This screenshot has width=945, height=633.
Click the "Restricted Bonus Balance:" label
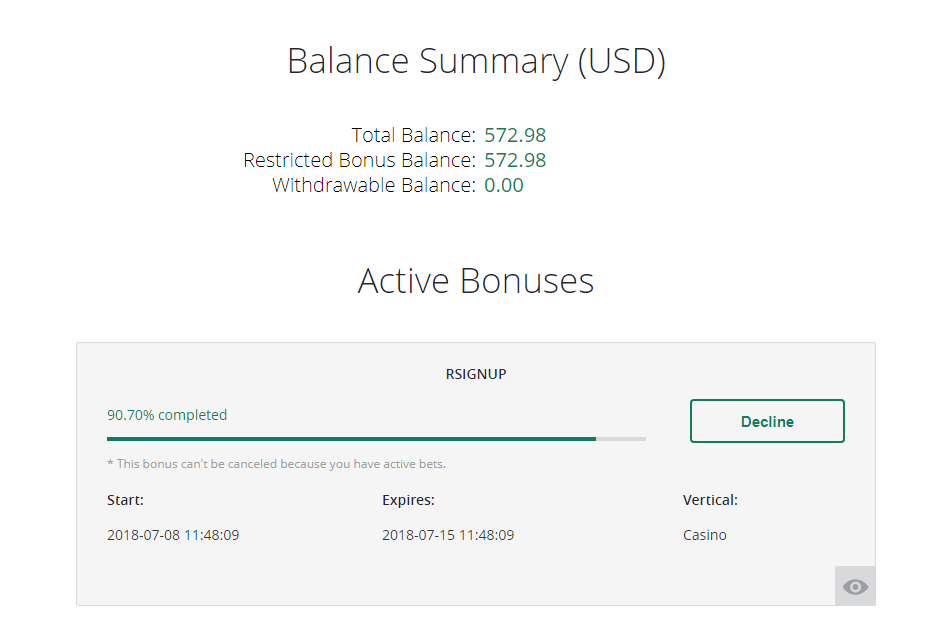click(x=359, y=160)
